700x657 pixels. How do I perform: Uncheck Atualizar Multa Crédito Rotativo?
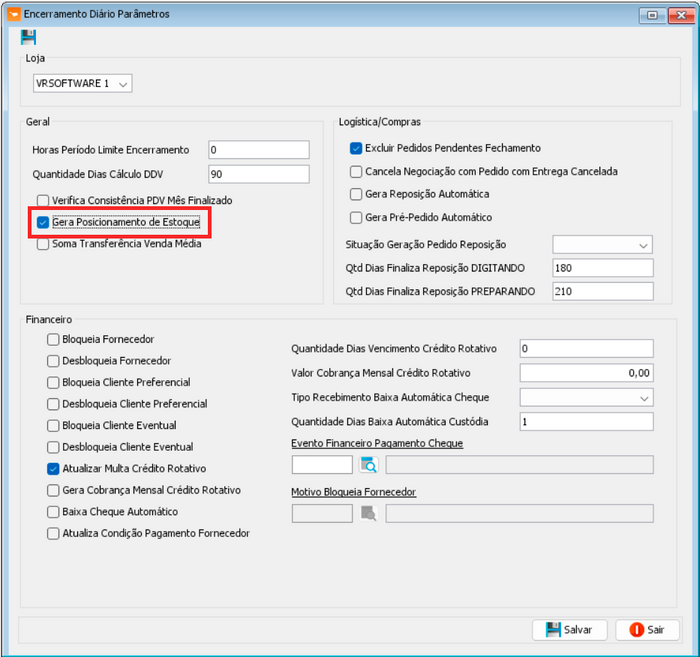click(53, 468)
